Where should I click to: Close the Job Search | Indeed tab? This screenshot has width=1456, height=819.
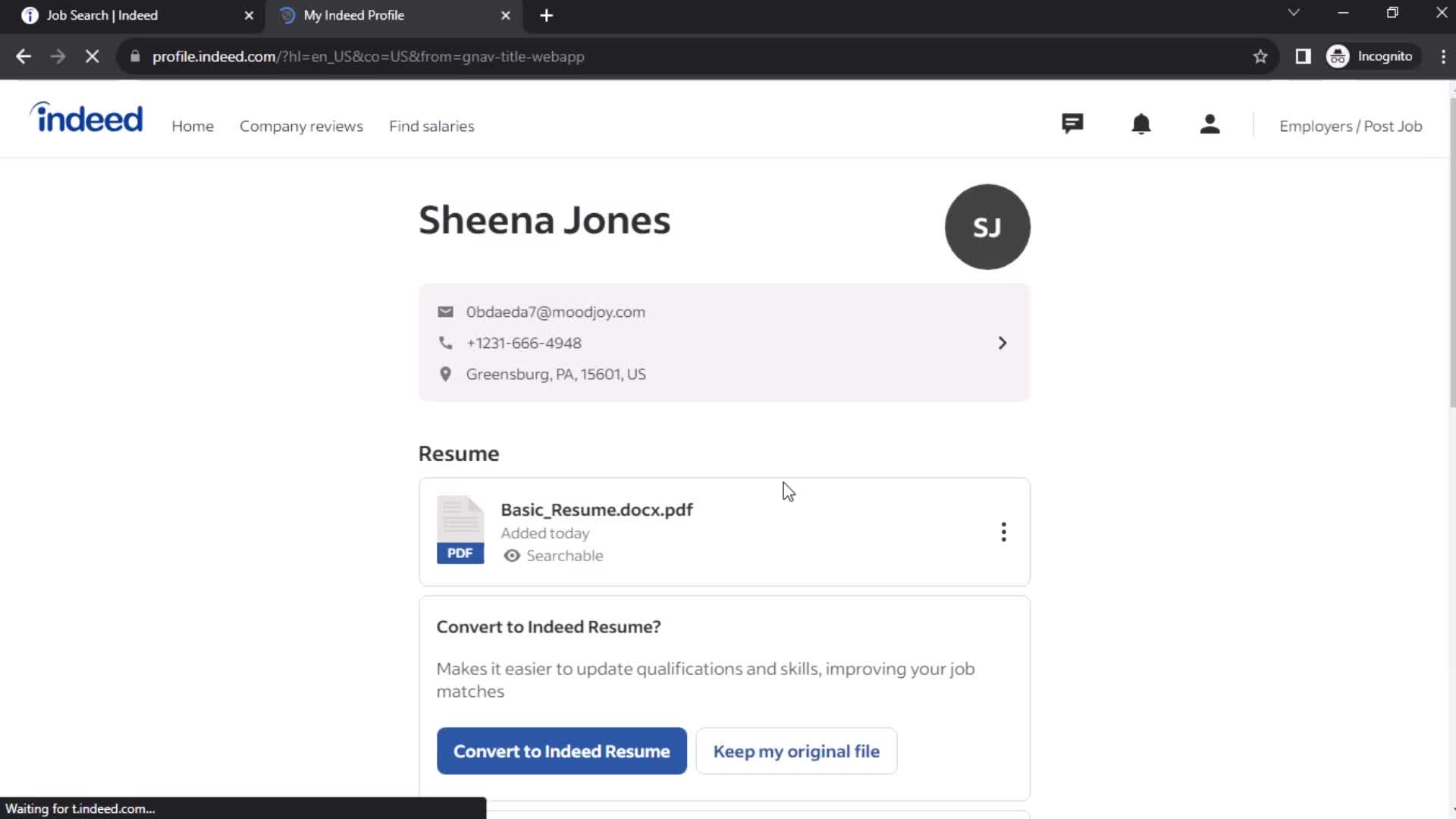[249, 15]
